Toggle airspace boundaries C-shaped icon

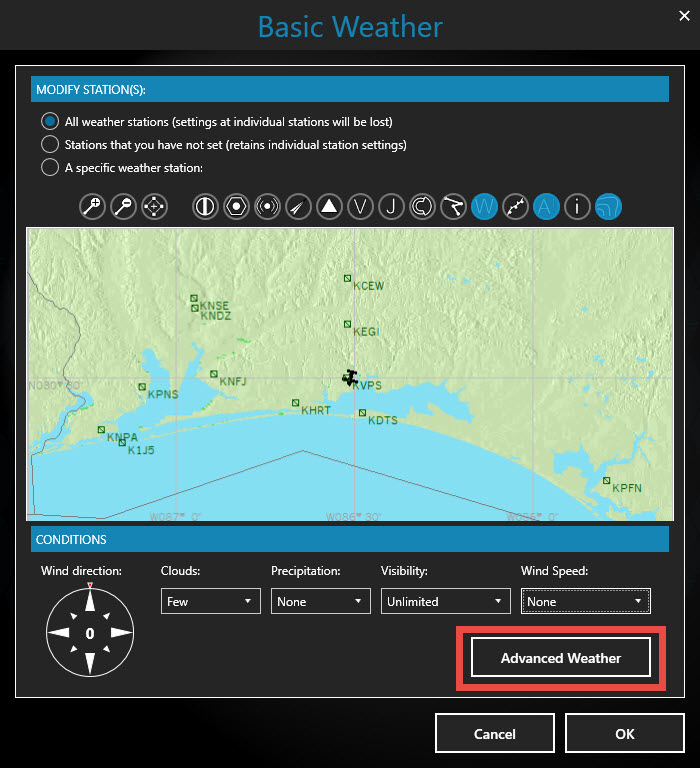pos(422,207)
